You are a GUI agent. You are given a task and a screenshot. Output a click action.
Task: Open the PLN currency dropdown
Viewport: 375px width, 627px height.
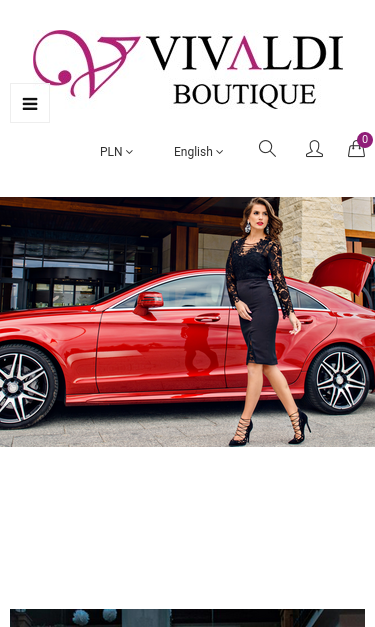(x=116, y=152)
